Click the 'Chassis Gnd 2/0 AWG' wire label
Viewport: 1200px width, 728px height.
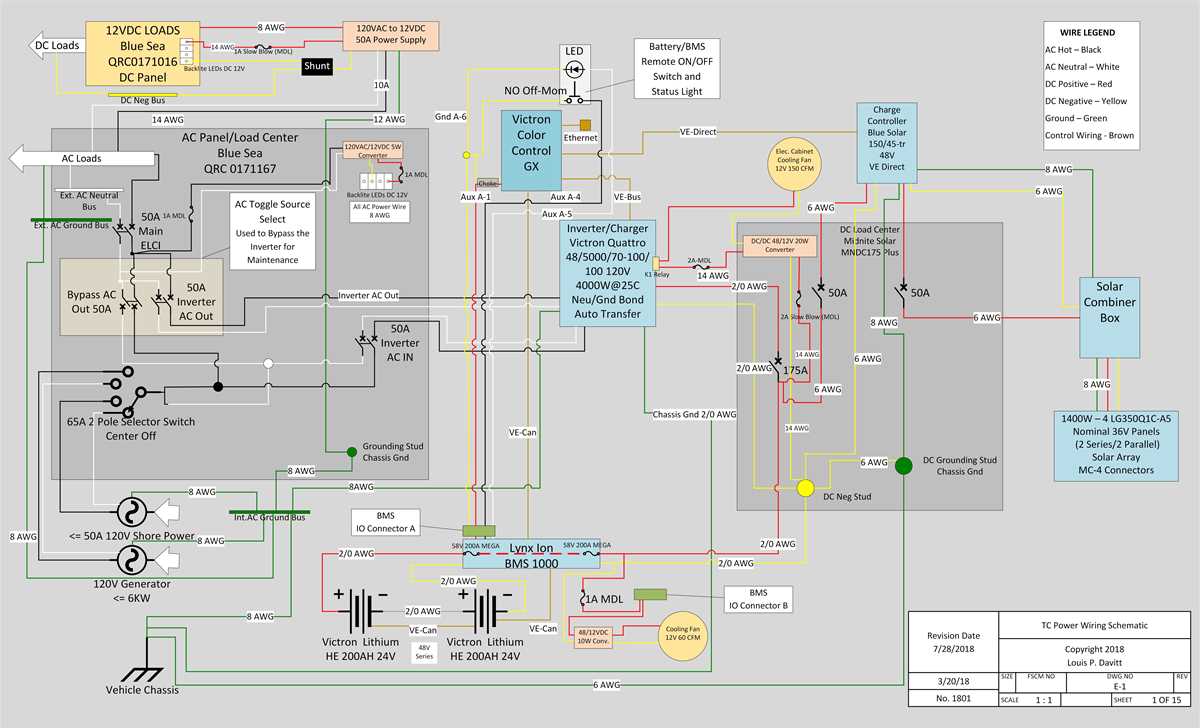coord(694,414)
